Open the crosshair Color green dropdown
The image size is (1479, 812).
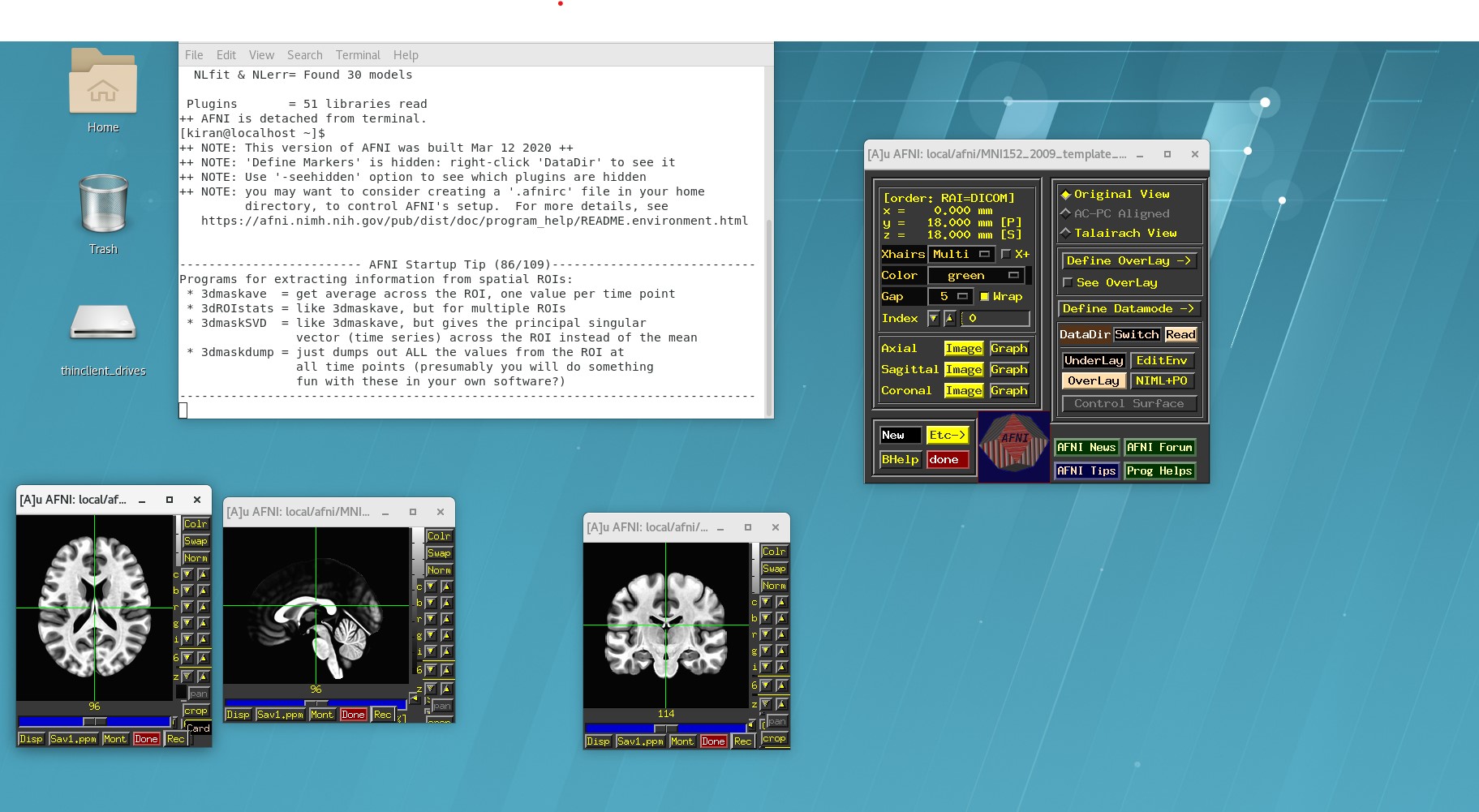977,276
